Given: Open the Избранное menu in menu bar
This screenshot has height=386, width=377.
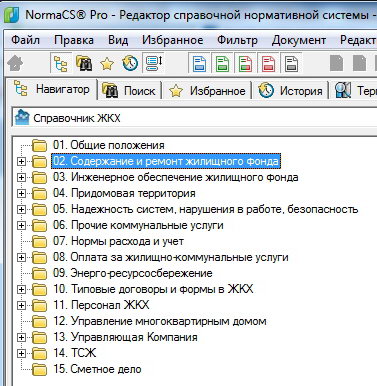Looking at the screenshot, I should 173,40.
